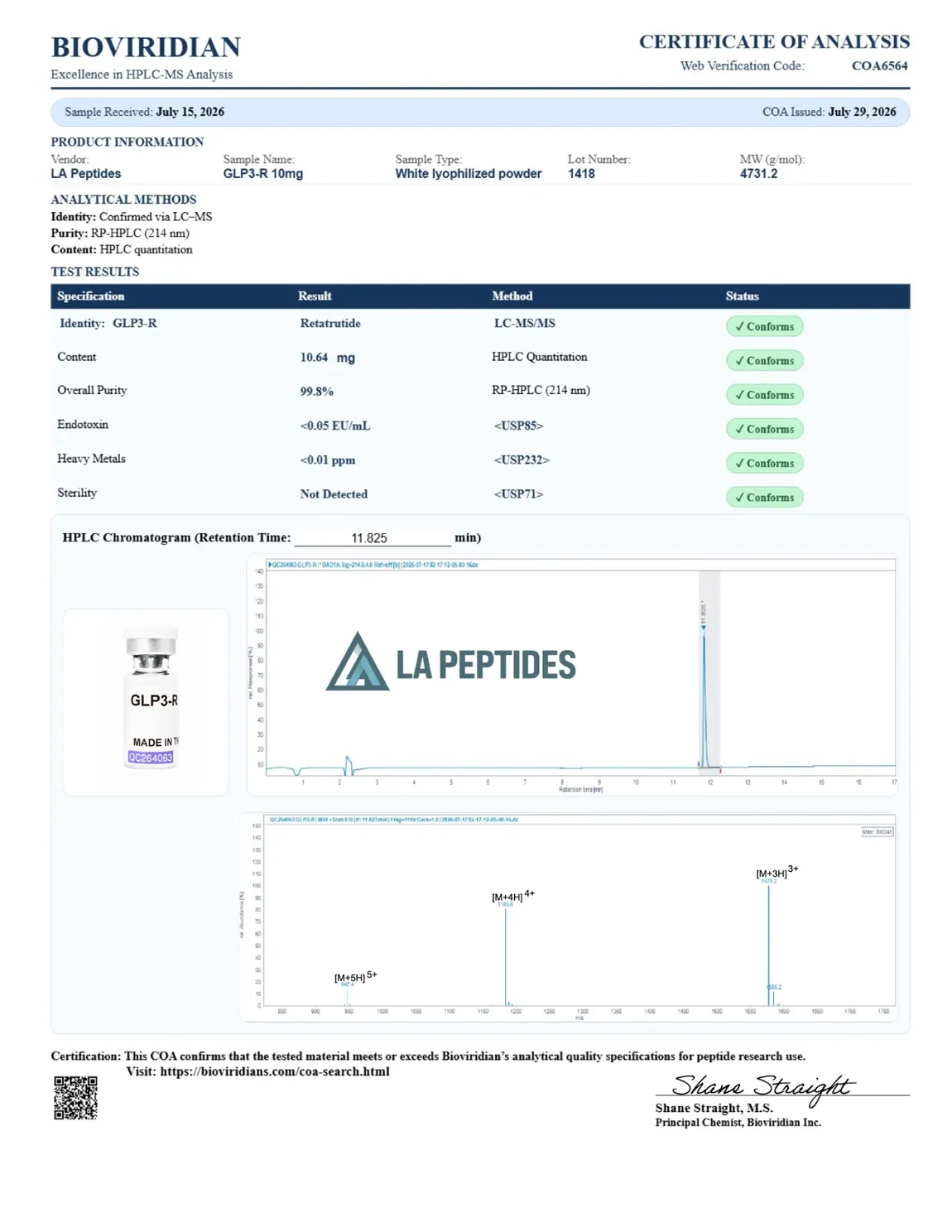Screen dimensions: 952x1232
Task: Click the Sample Received date July 15, 2026
Action: click(190, 112)
